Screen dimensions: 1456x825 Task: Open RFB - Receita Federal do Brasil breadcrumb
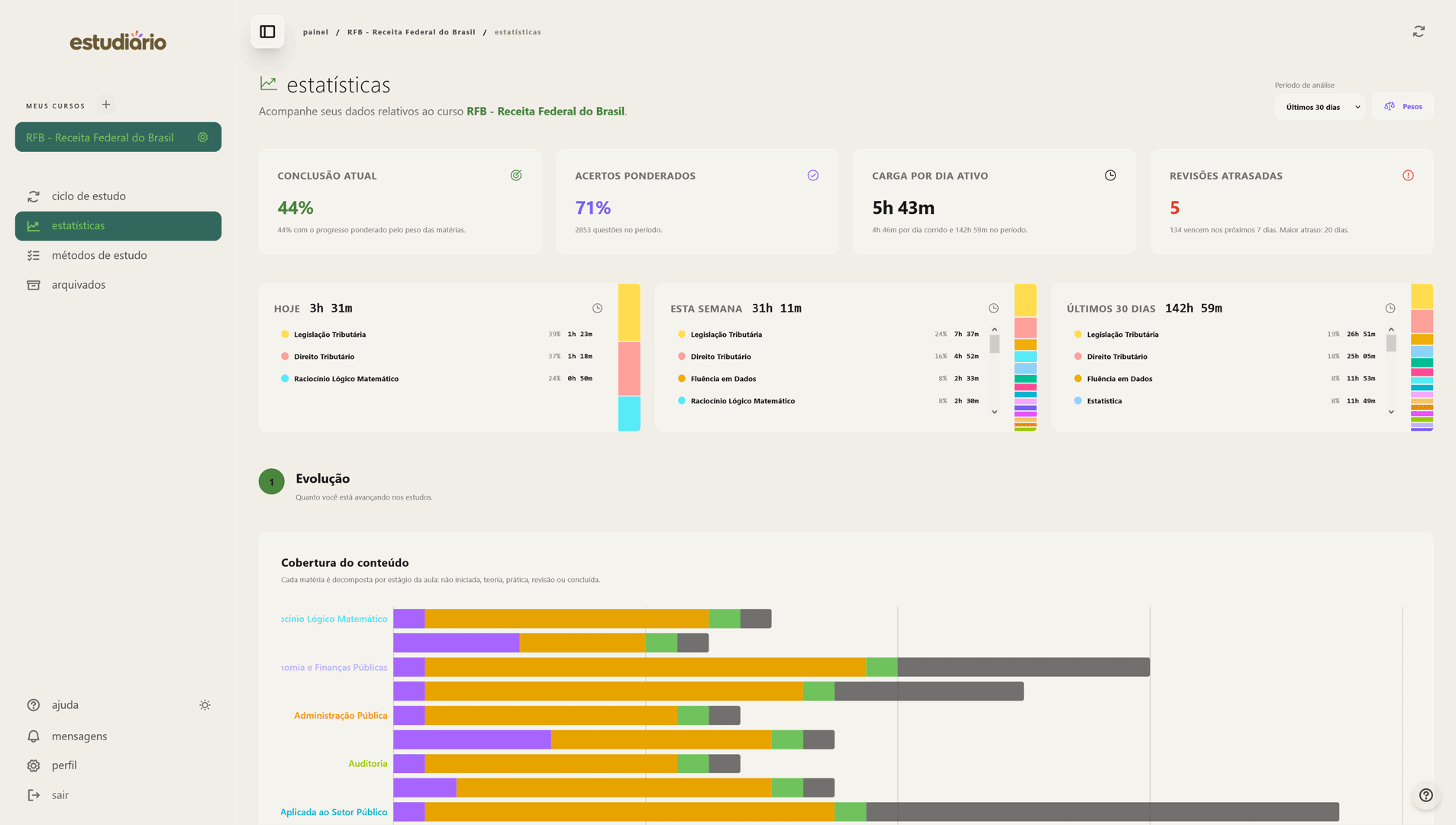[x=411, y=32]
